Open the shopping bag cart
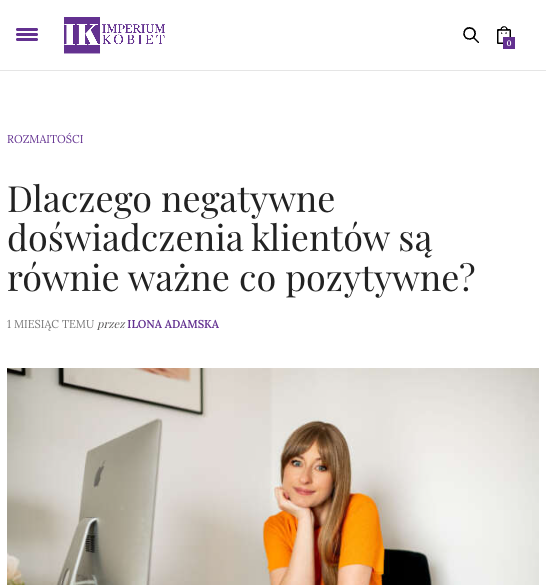Image resolution: width=546 pixels, height=585 pixels. tap(504, 35)
